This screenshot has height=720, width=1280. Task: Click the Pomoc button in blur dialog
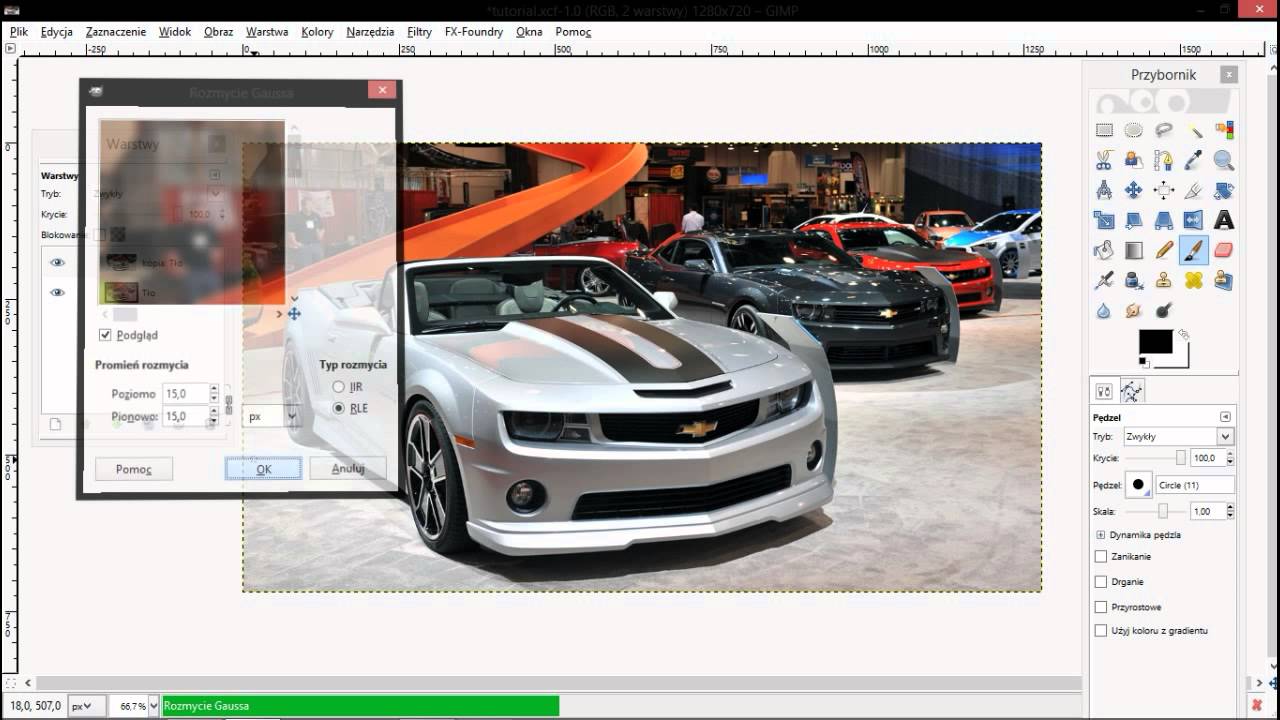click(134, 469)
